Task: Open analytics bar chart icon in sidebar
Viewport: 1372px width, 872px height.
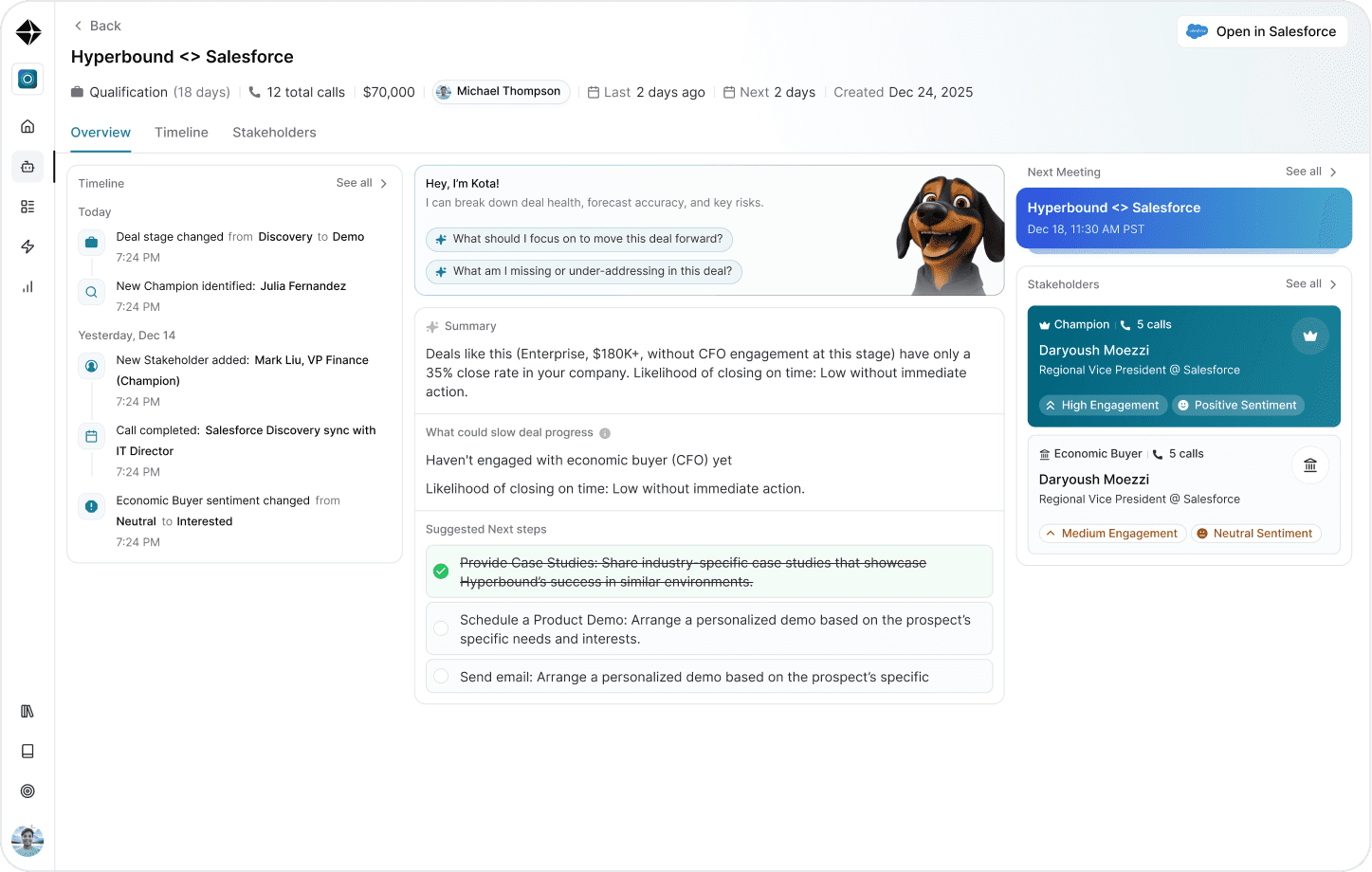Action: [27, 286]
